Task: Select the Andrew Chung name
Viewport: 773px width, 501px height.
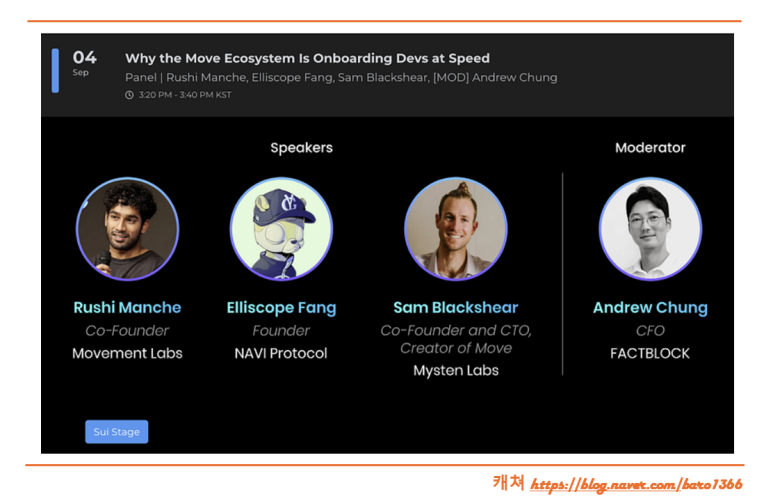Action: point(650,308)
